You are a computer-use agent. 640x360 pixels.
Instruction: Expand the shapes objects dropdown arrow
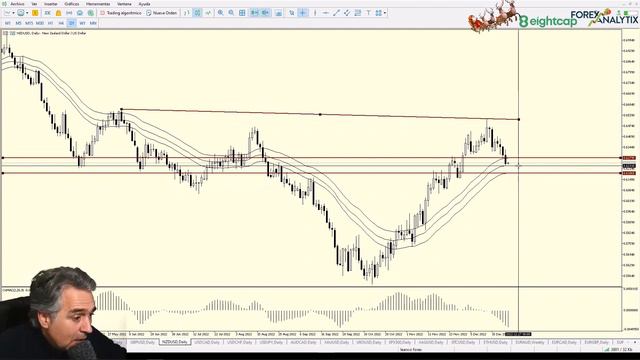pyautogui.click(x=385, y=13)
